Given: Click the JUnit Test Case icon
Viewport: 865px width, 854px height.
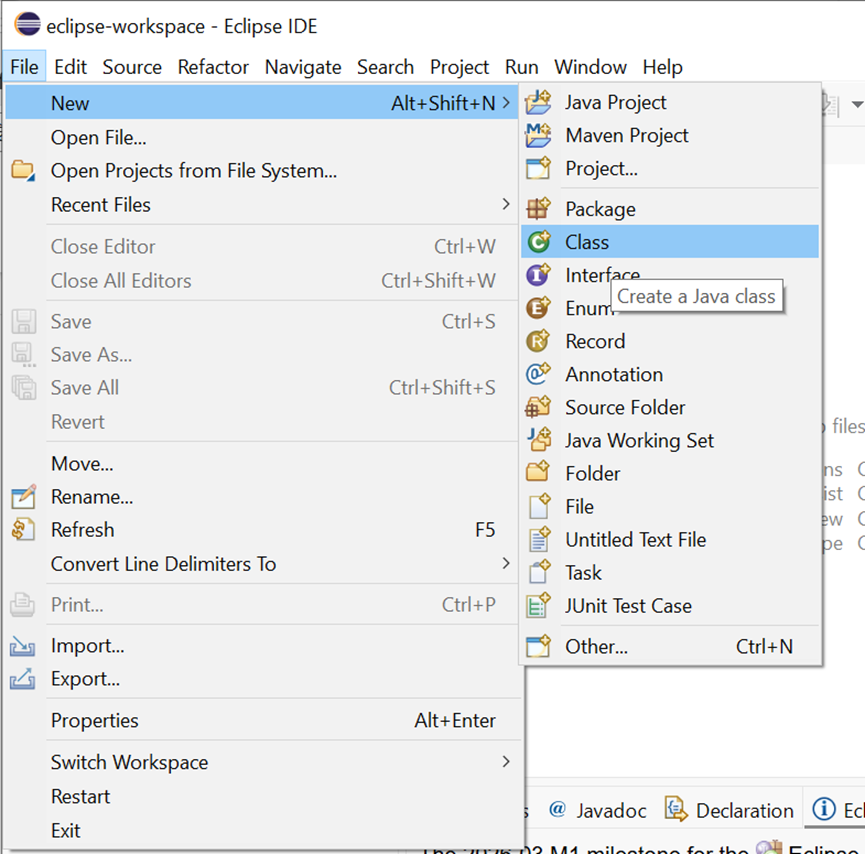Looking at the screenshot, I should point(538,605).
